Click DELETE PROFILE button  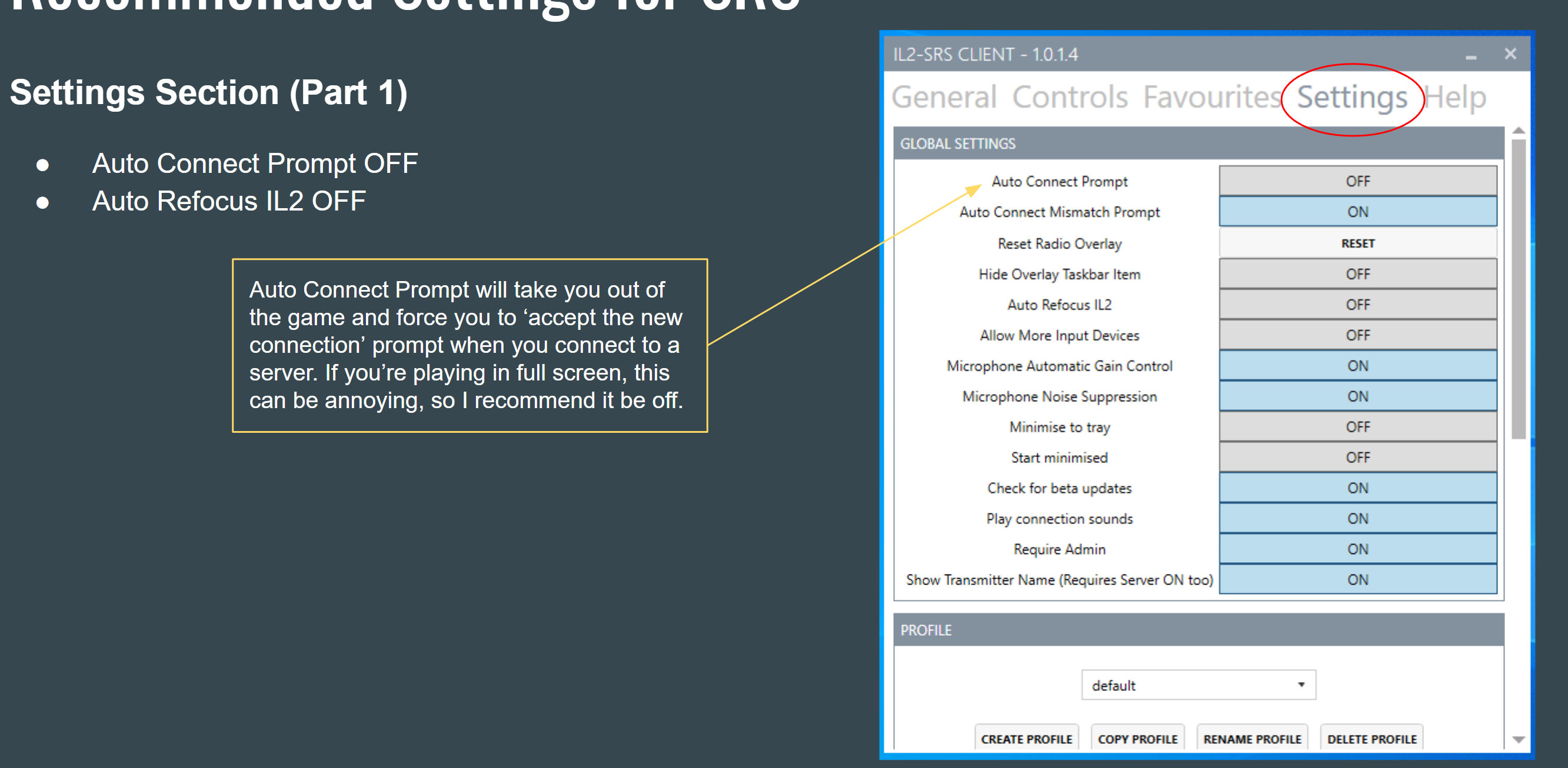[1371, 739]
